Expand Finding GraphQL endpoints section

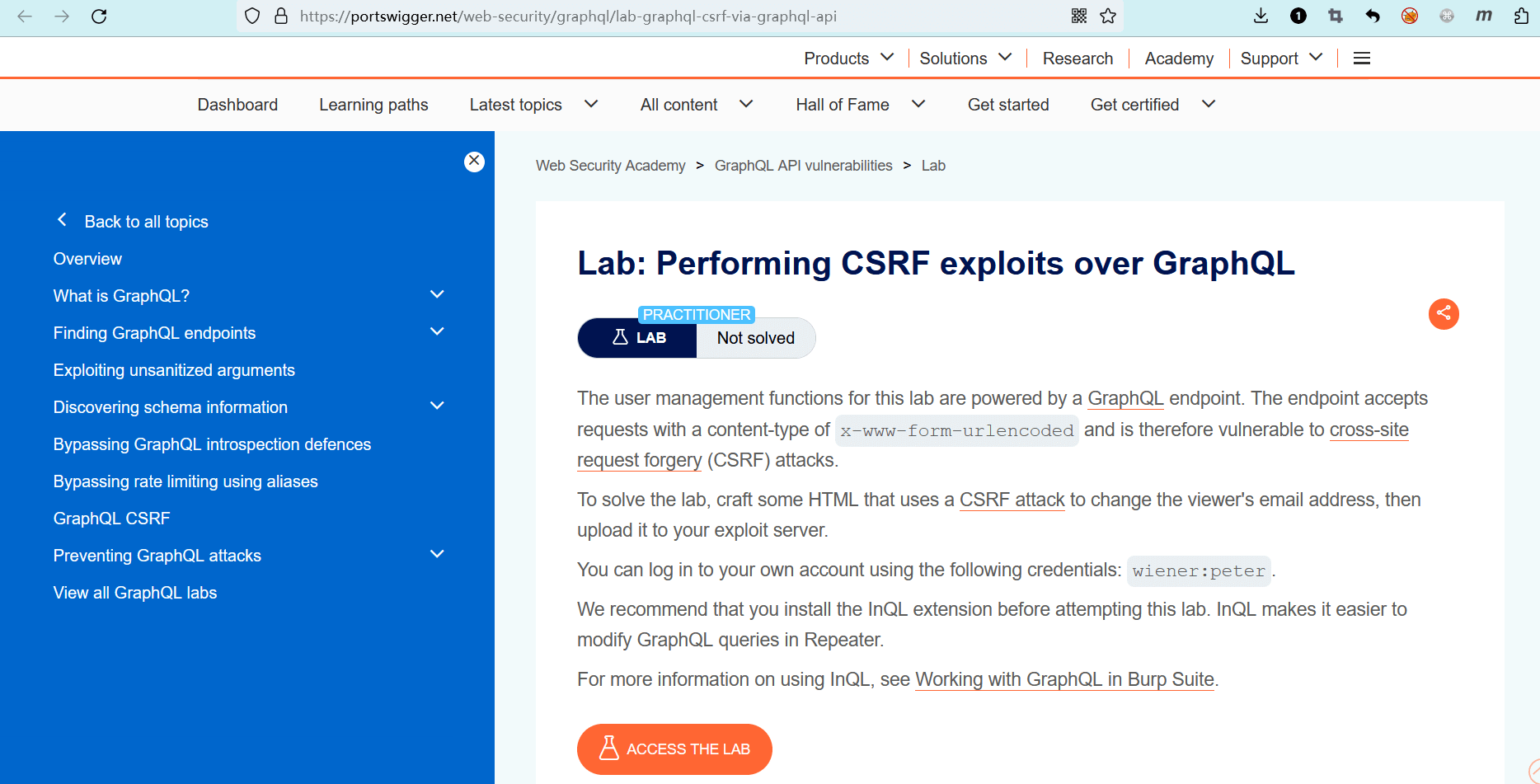point(437,332)
